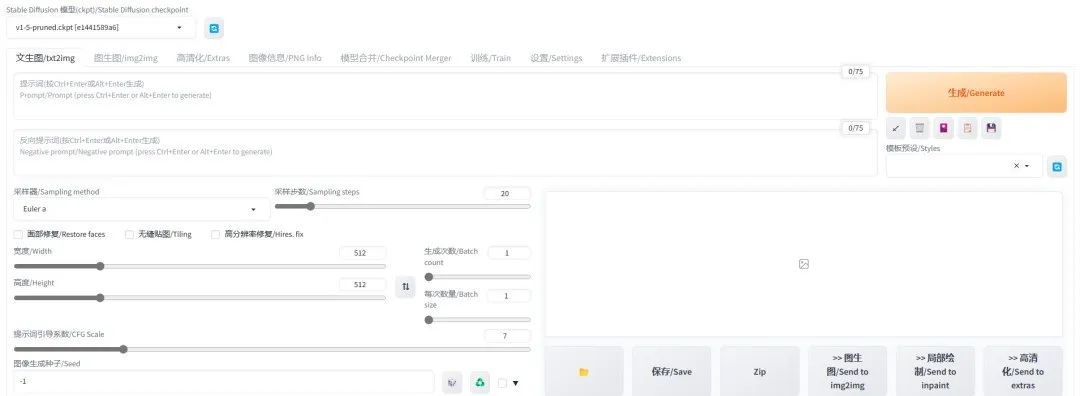The height and width of the screenshot is (396, 1080).
Task: Open the Extensions tab
Action: [x=641, y=58]
